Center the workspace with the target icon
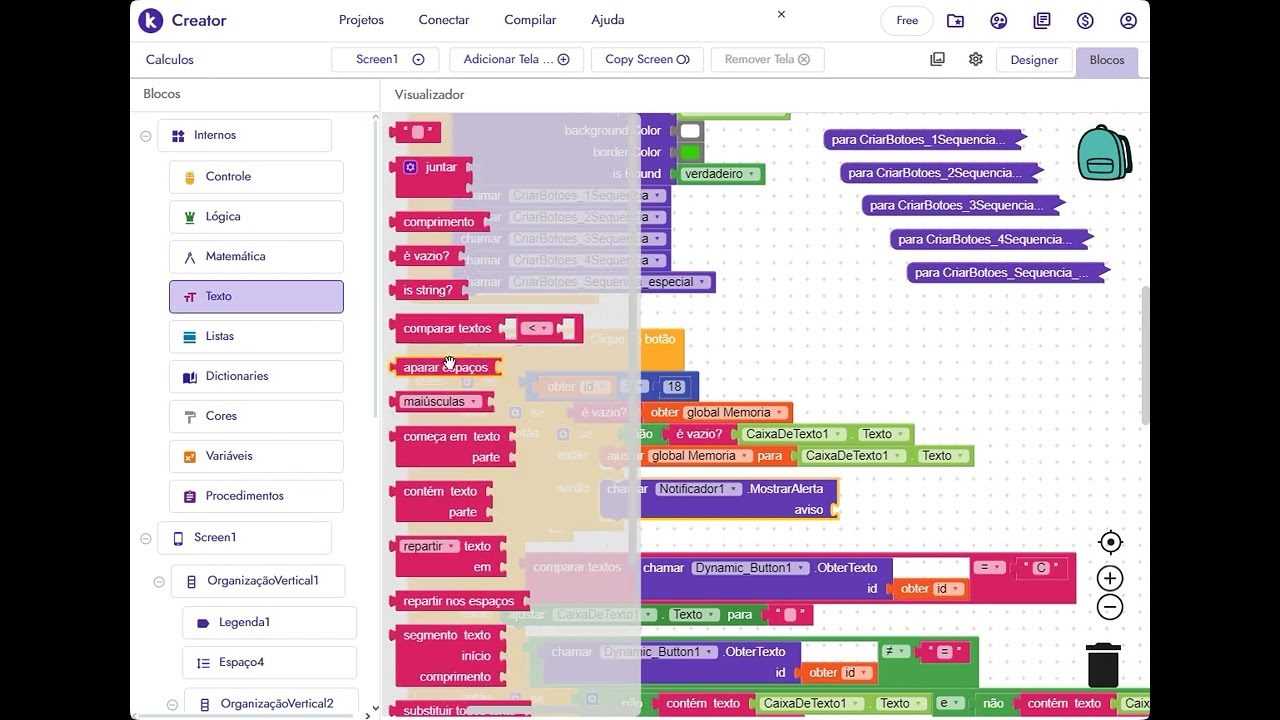This screenshot has width=1280, height=720. click(1110, 542)
